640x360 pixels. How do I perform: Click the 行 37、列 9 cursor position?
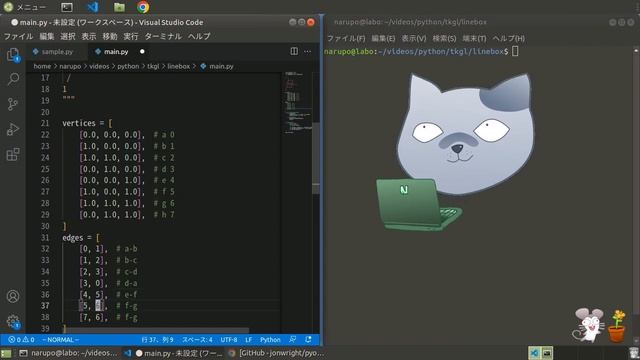(x=158, y=340)
